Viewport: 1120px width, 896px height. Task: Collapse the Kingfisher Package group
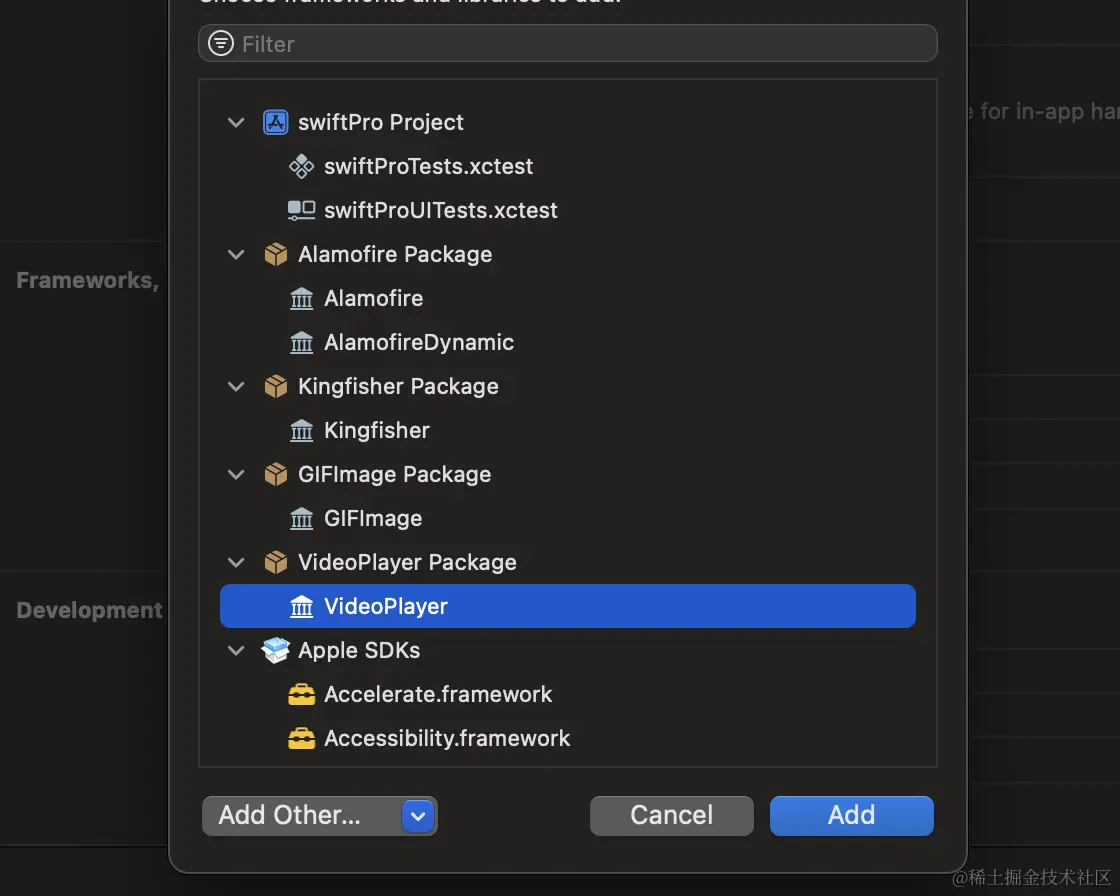[236, 386]
